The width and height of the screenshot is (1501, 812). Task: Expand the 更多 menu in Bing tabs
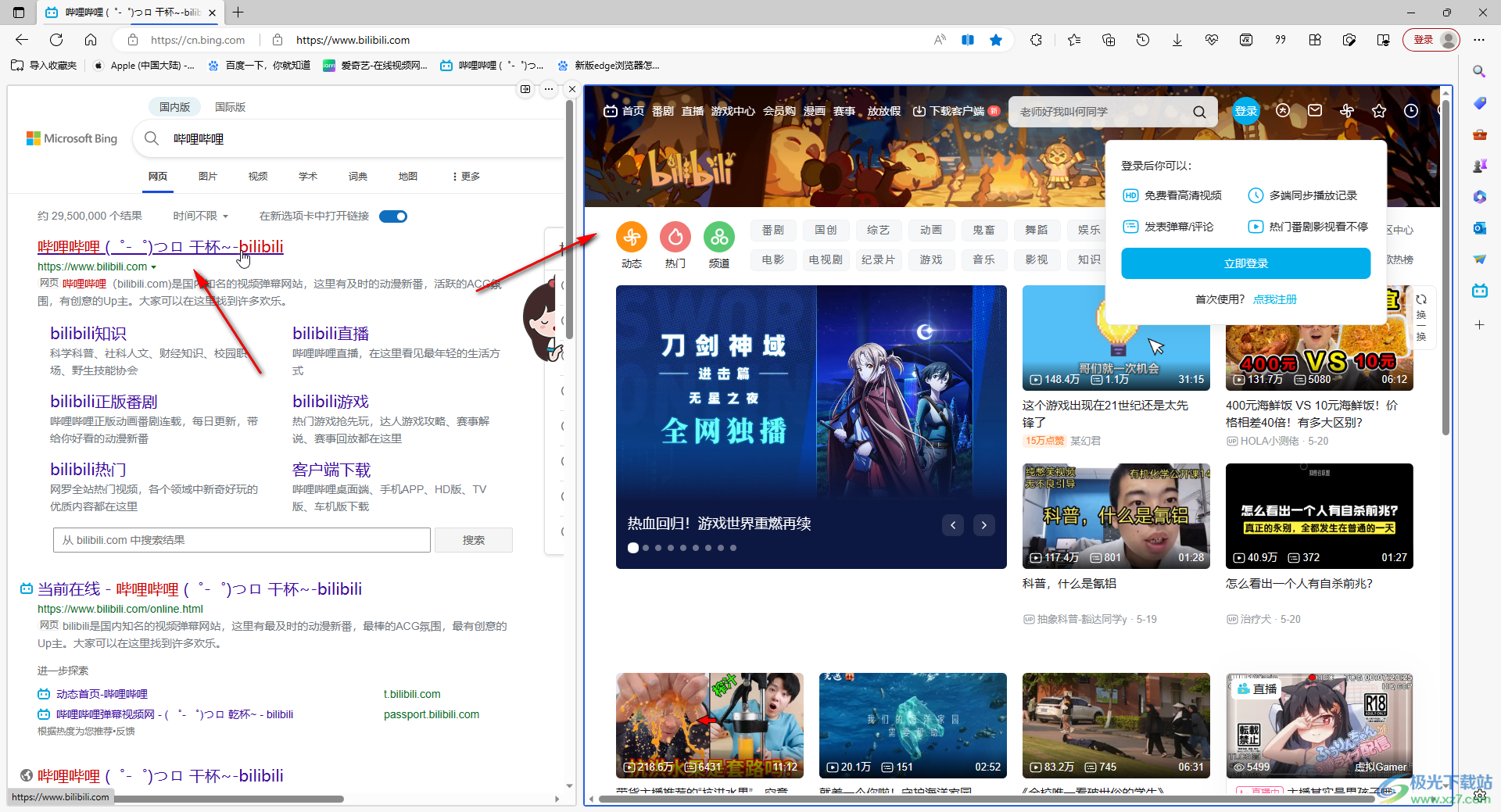coord(466,177)
